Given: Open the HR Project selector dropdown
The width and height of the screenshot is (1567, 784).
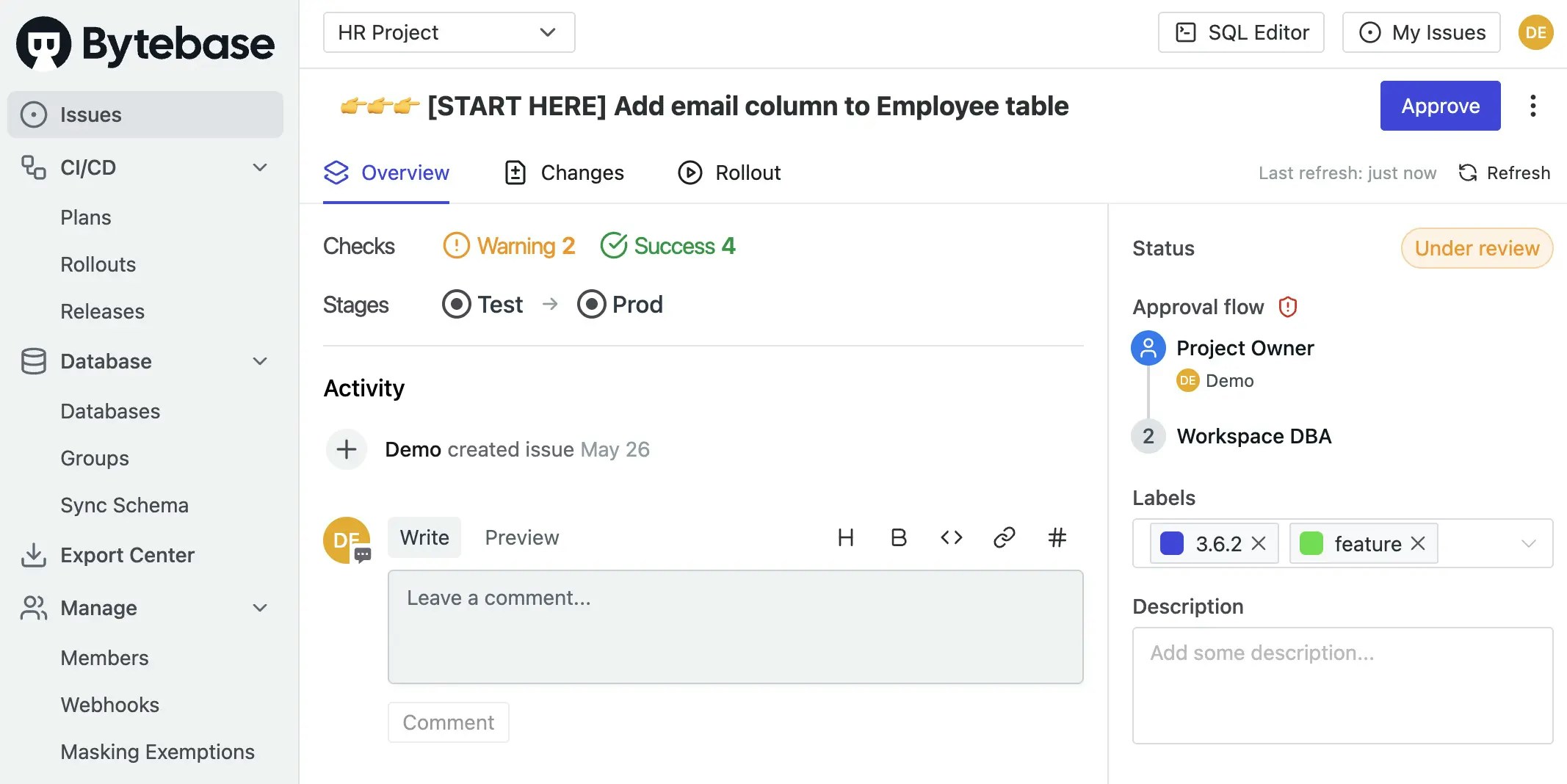Looking at the screenshot, I should click(449, 32).
